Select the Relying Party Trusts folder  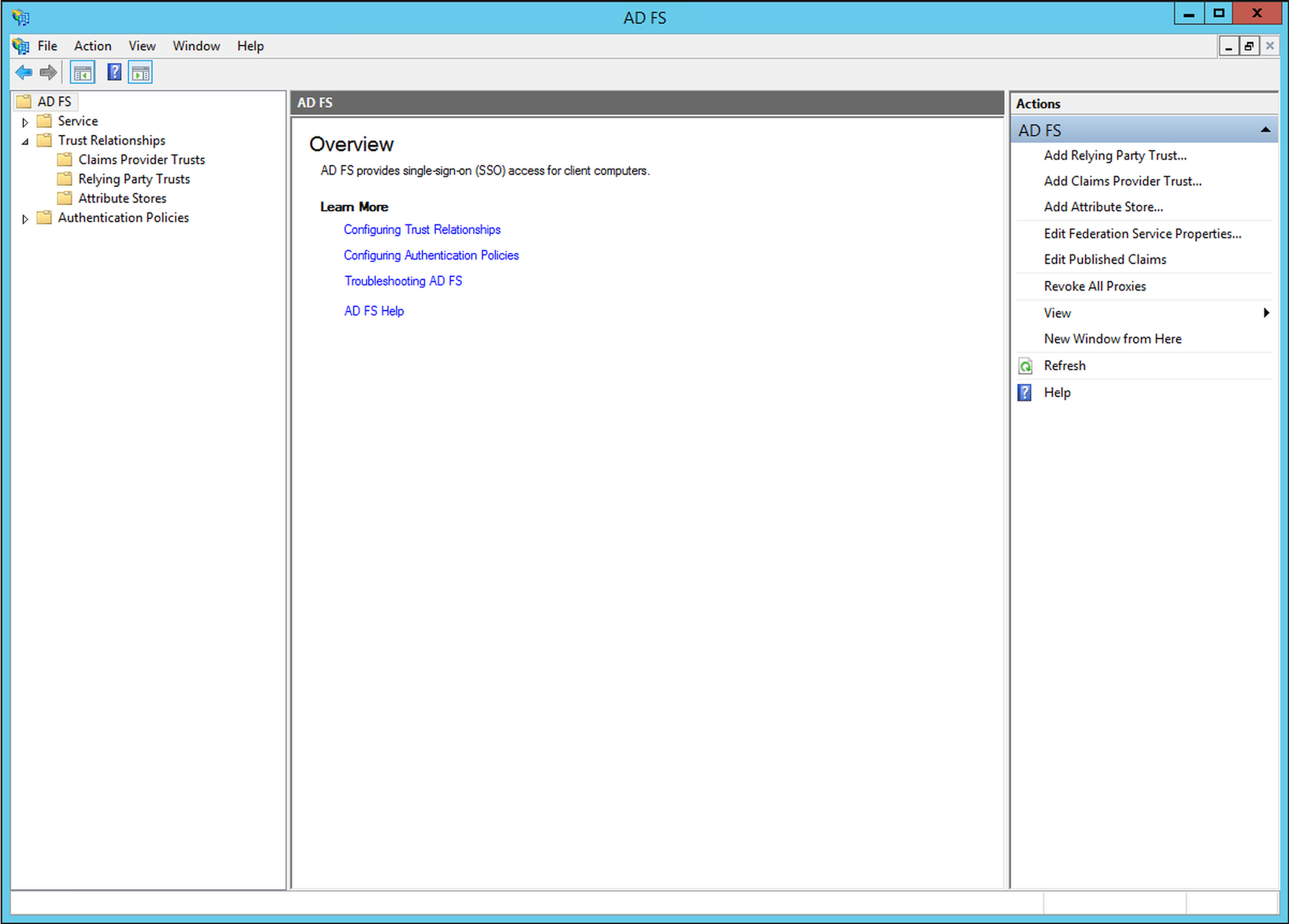point(134,179)
